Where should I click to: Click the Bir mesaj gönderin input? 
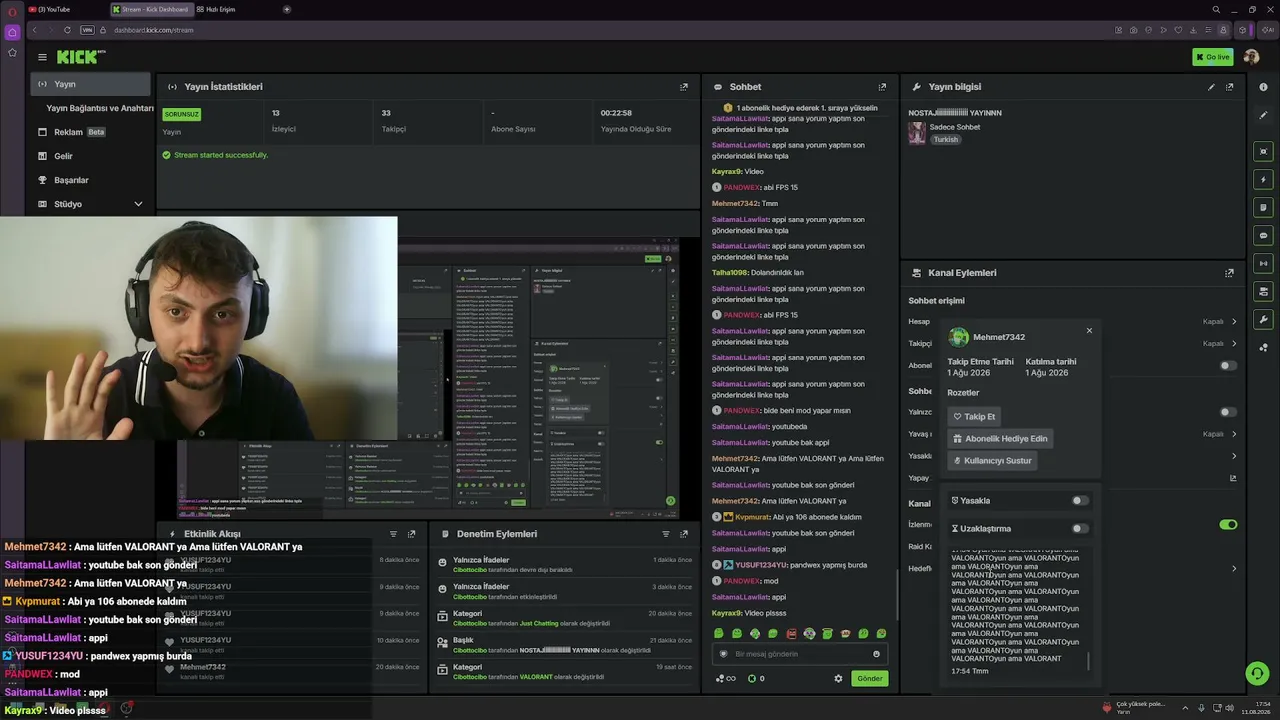(798, 654)
